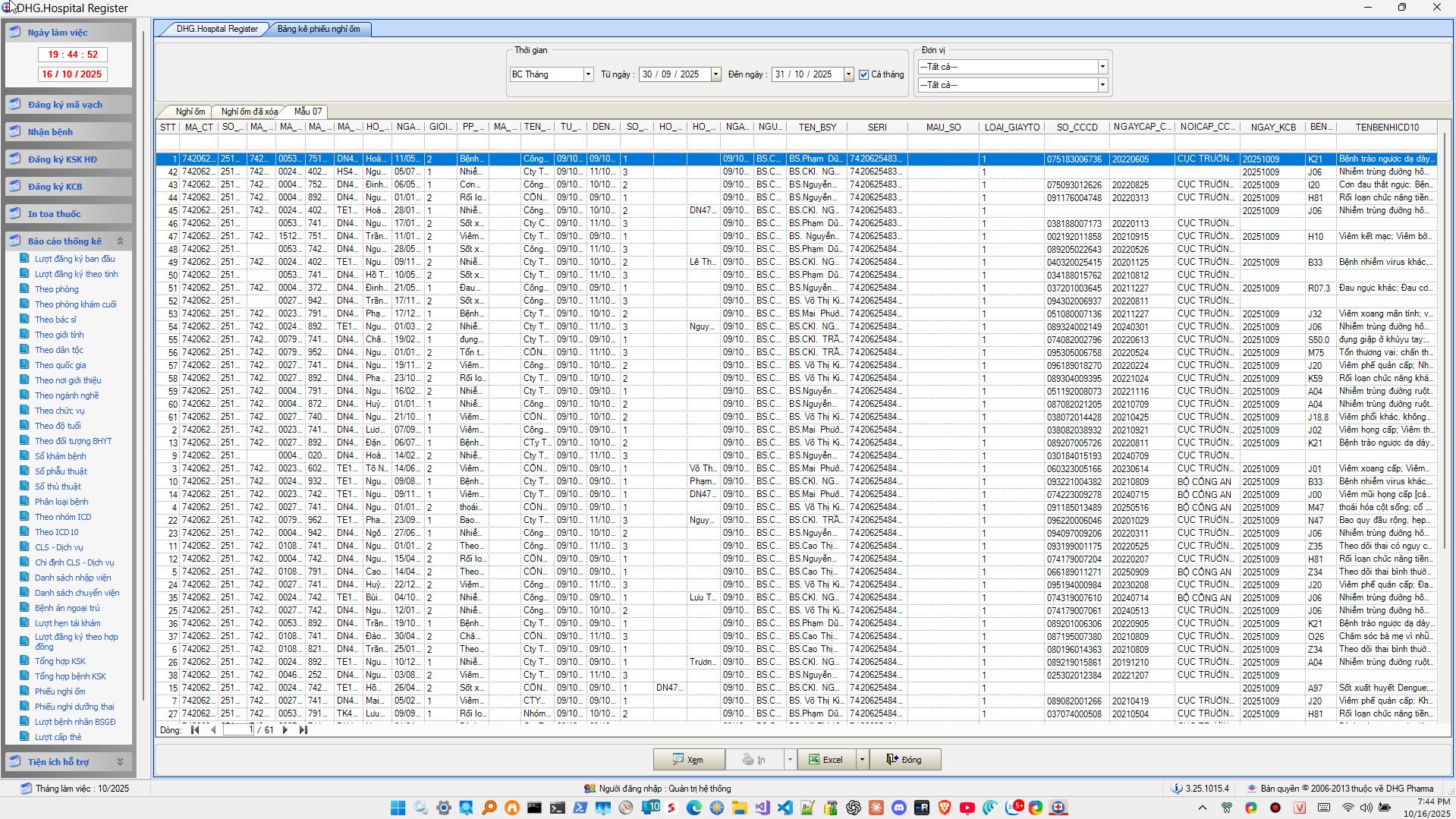Open the Theo phòng report link
Screen dimensions: 1456x819
coord(57,289)
